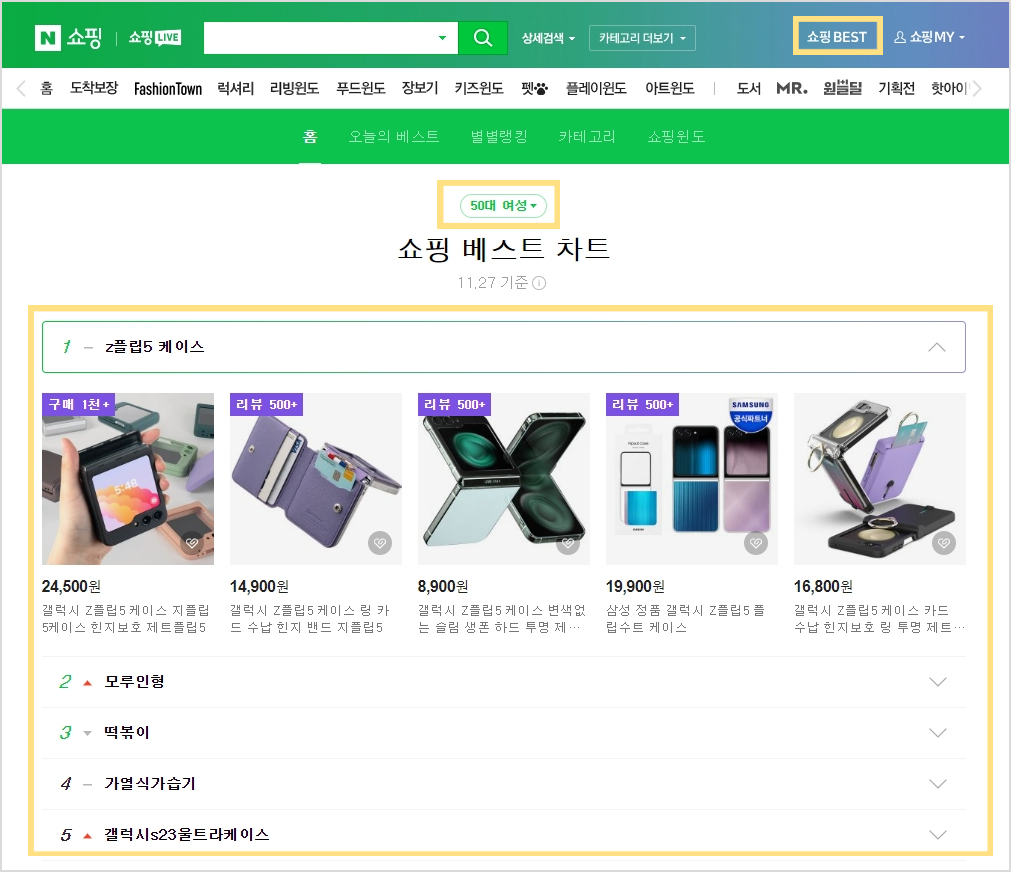Switch to 별별랭킹 tab
Image resolution: width=1011 pixels, height=872 pixels.
click(499, 137)
